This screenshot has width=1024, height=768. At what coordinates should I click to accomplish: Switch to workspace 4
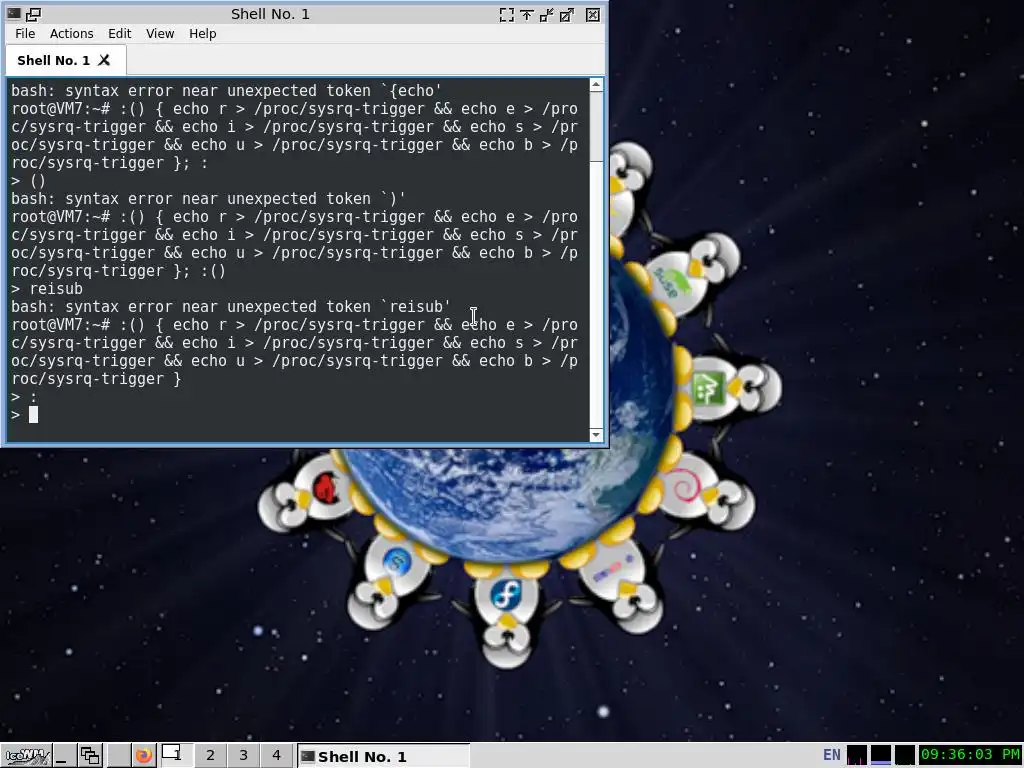click(x=276, y=756)
